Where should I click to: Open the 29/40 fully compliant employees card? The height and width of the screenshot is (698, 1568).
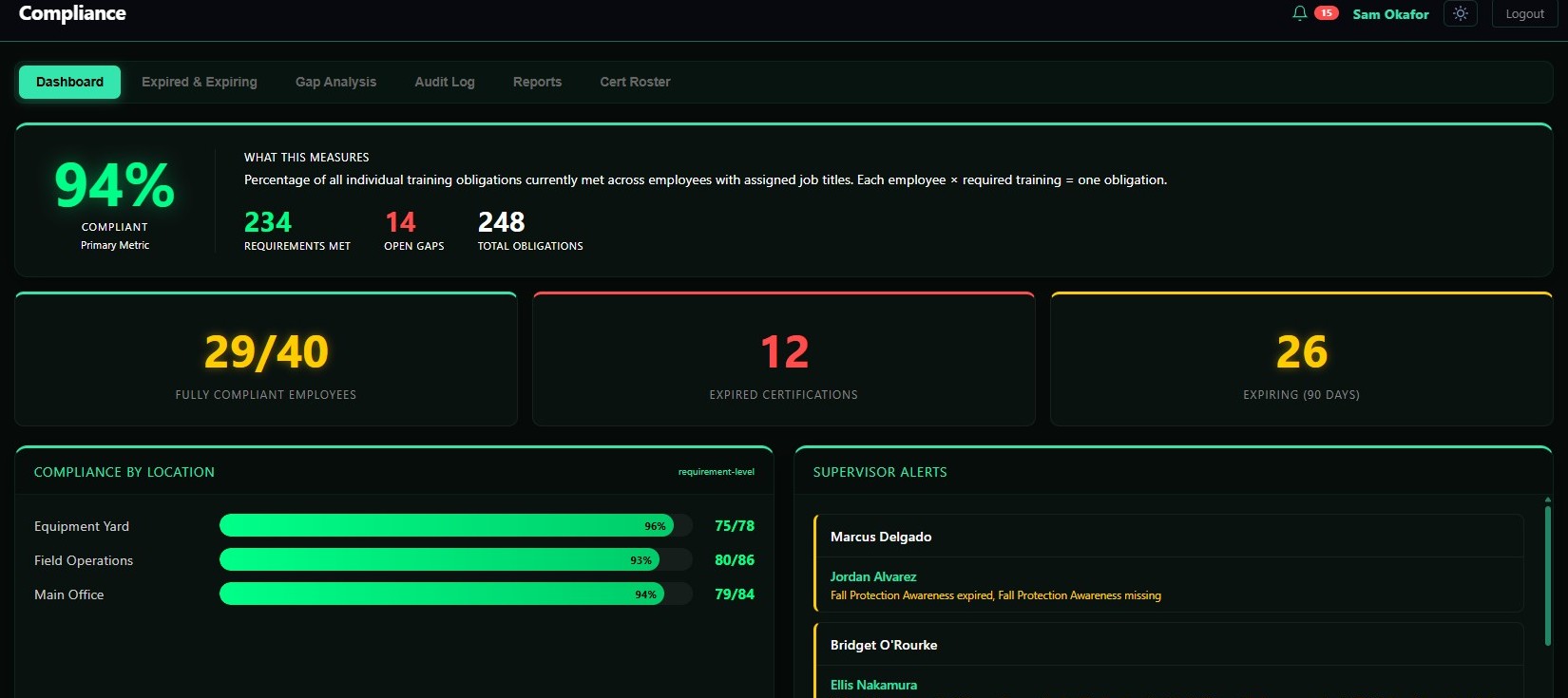[x=266, y=360]
